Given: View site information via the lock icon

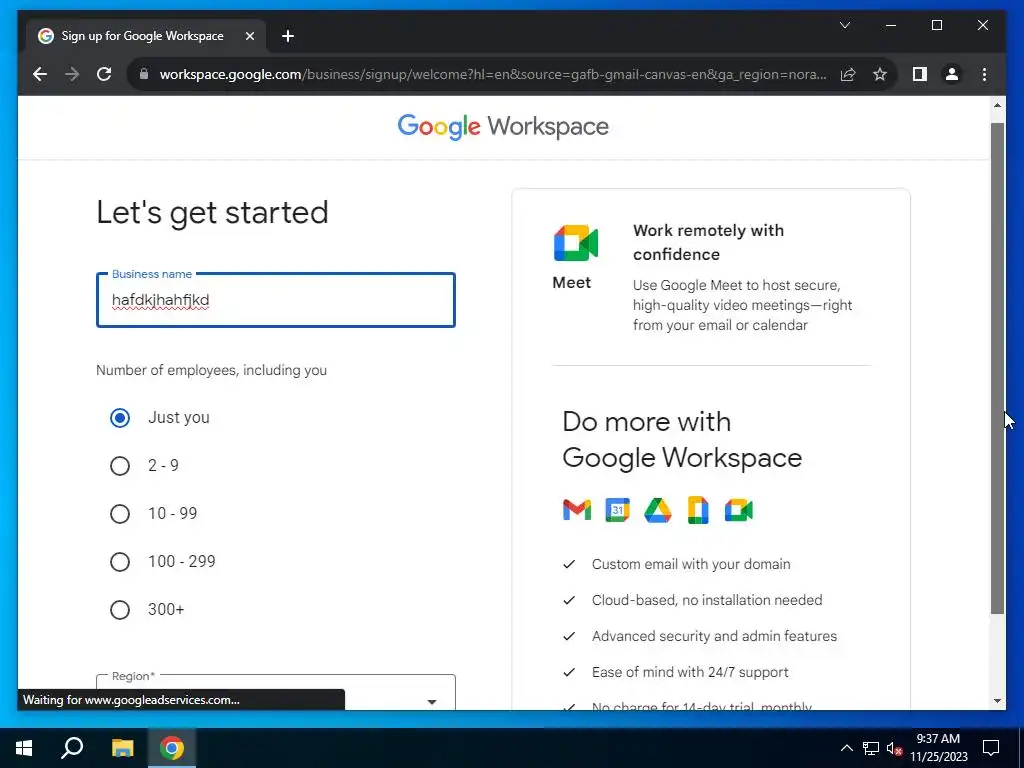Looking at the screenshot, I should coord(144,74).
